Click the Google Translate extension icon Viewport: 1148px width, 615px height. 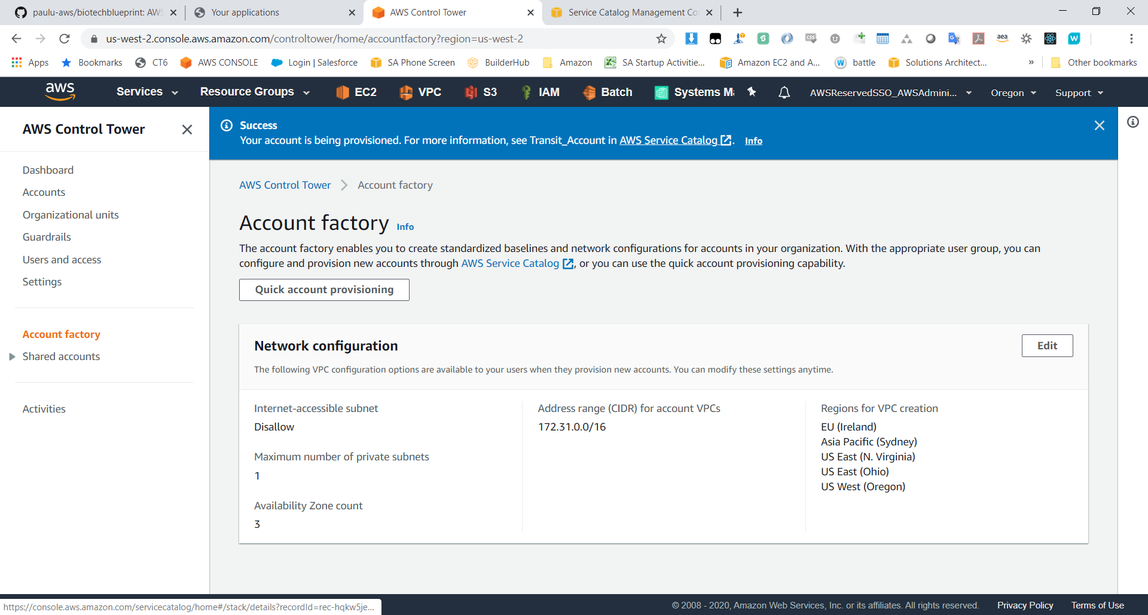tap(954, 38)
